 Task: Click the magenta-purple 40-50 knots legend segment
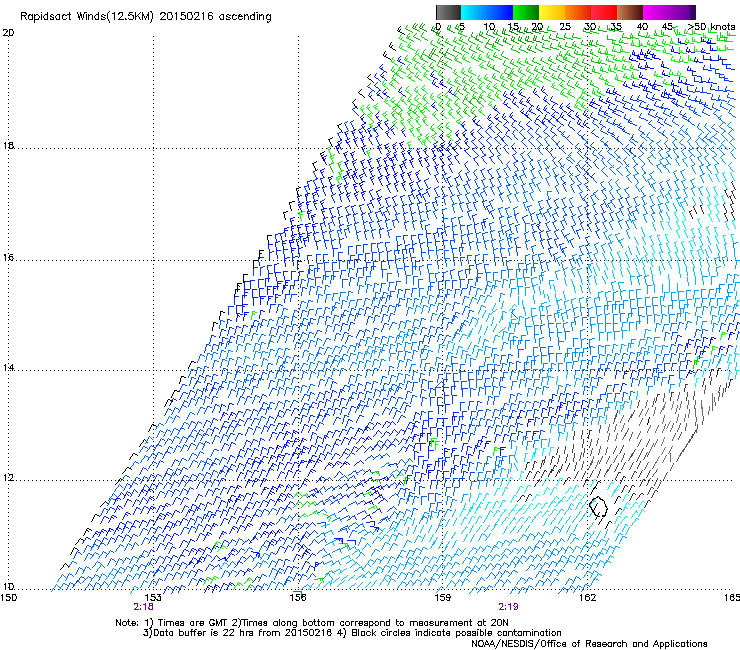coord(669,12)
